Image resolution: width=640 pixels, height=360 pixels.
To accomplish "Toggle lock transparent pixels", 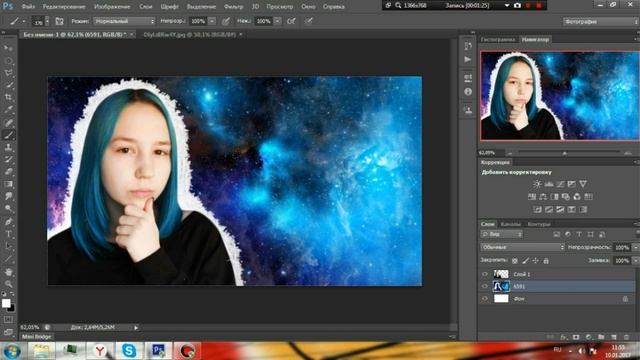I will (x=515, y=260).
